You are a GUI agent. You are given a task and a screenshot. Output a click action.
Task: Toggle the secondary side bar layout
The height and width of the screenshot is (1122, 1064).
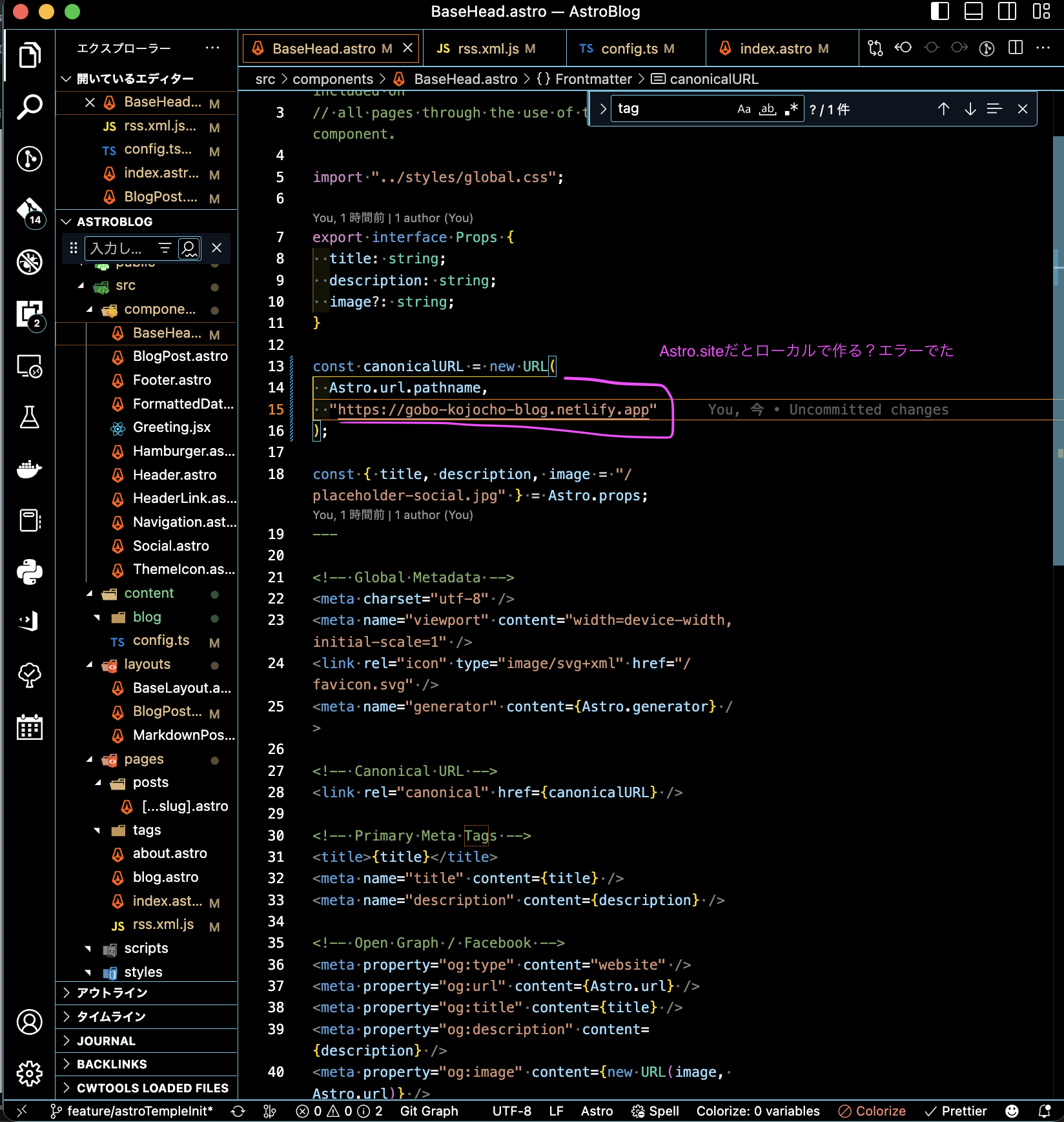click(x=1007, y=12)
